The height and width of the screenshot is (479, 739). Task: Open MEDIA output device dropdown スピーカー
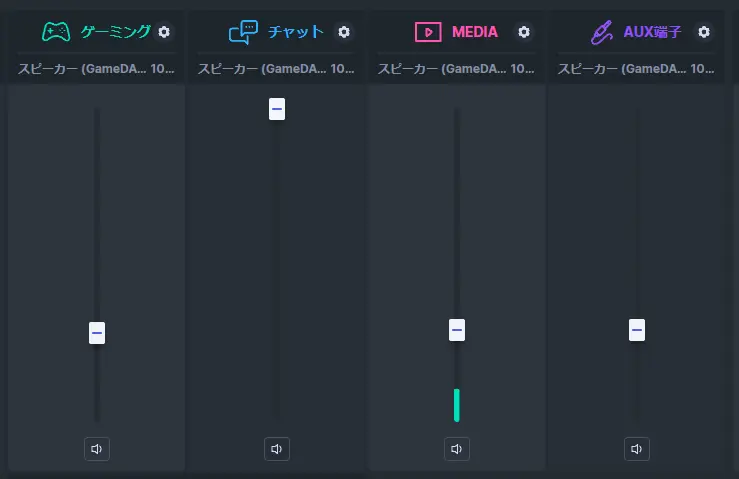(x=456, y=69)
